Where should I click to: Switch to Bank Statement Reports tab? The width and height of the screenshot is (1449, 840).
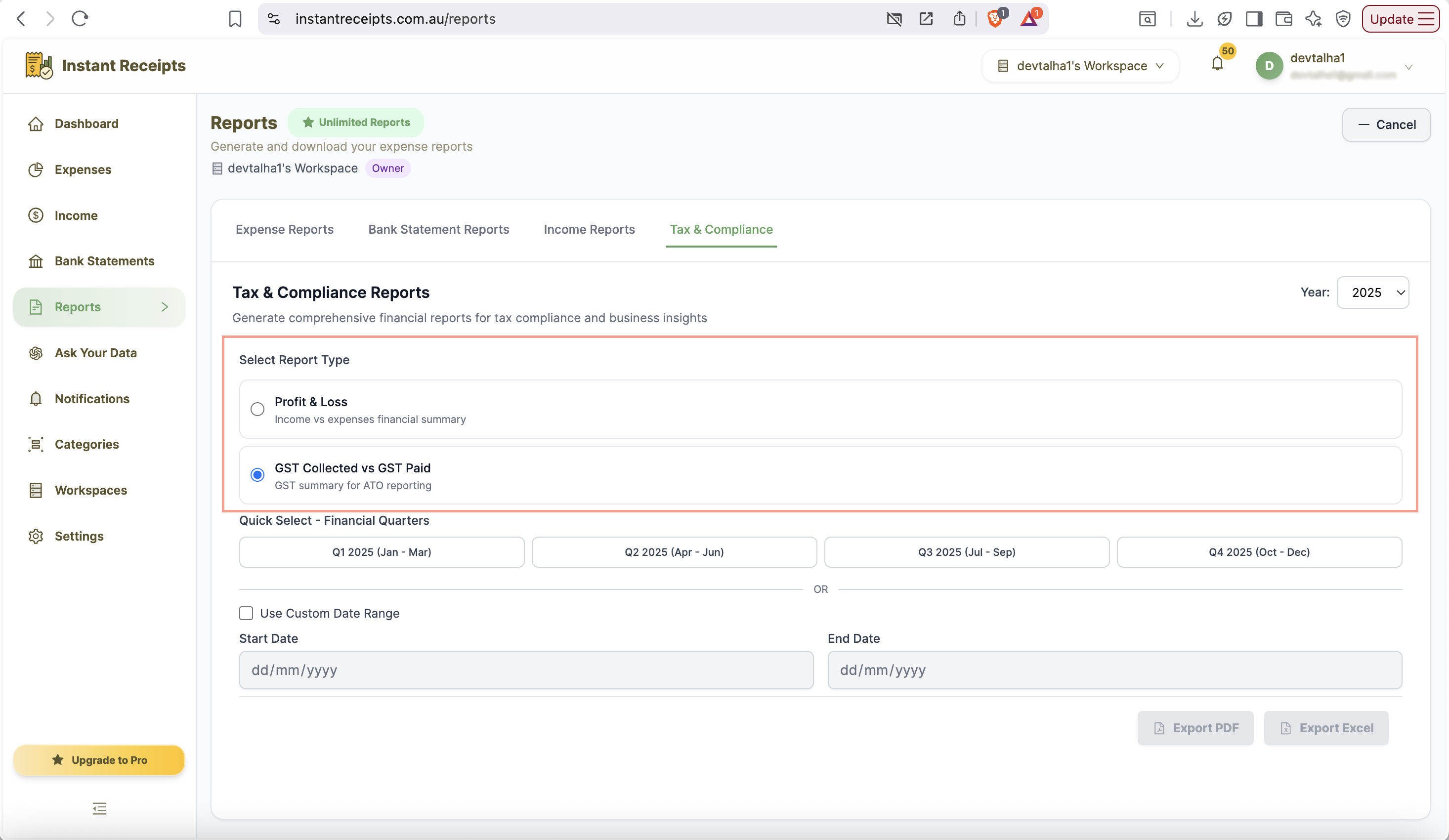point(439,229)
